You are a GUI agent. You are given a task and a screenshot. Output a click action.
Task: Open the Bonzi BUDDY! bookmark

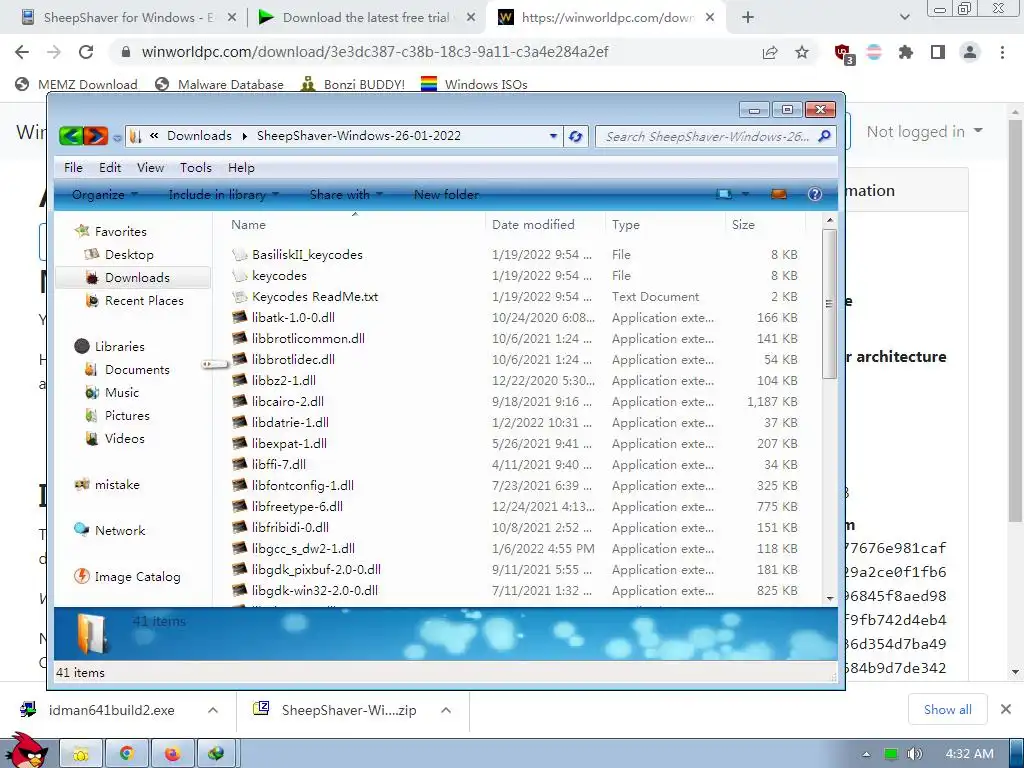click(353, 84)
